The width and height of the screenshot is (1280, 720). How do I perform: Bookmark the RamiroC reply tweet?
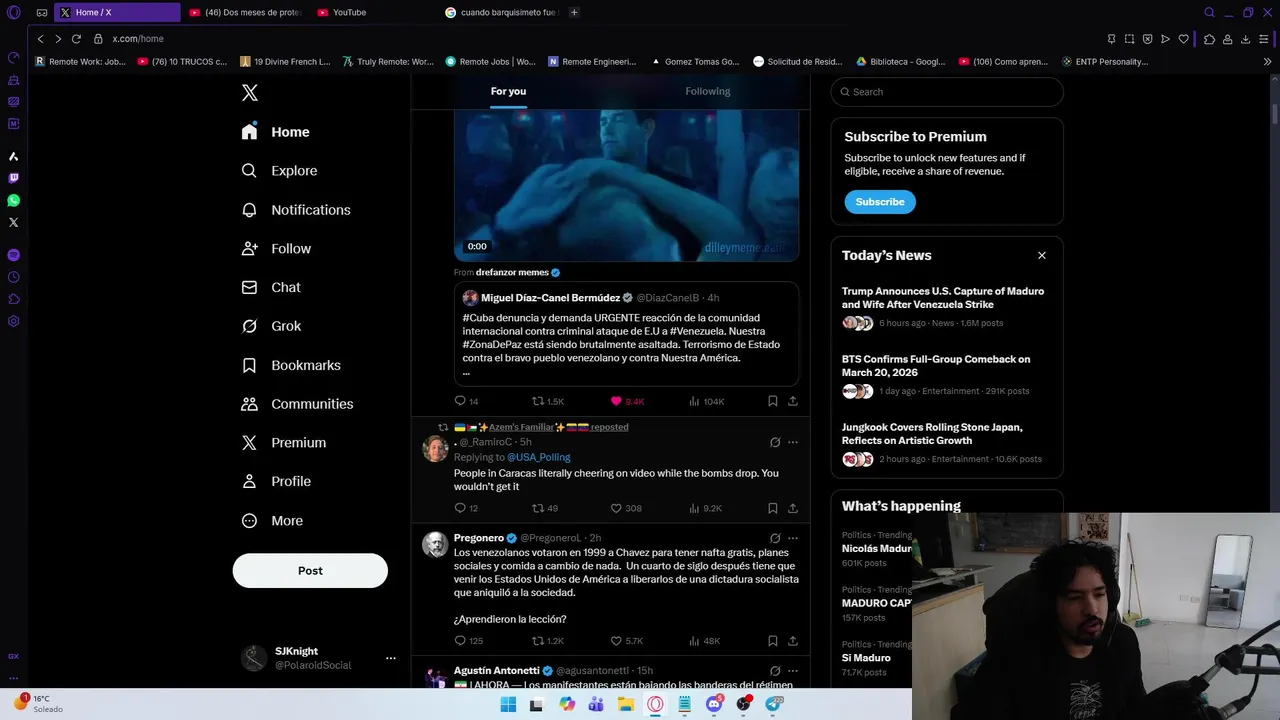coord(772,508)
